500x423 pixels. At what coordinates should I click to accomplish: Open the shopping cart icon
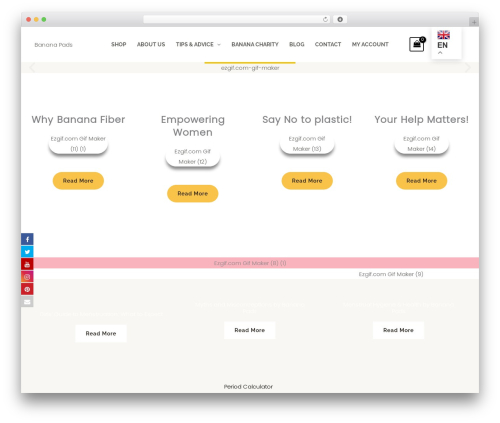417,44
